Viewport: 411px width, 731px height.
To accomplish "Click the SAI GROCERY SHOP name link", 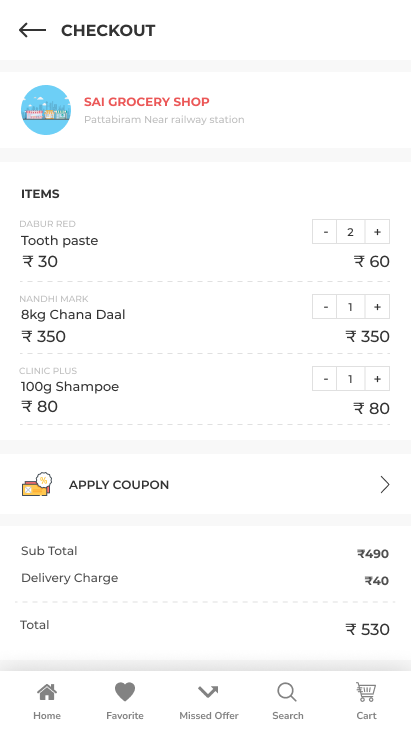I will tap(147, 102).
